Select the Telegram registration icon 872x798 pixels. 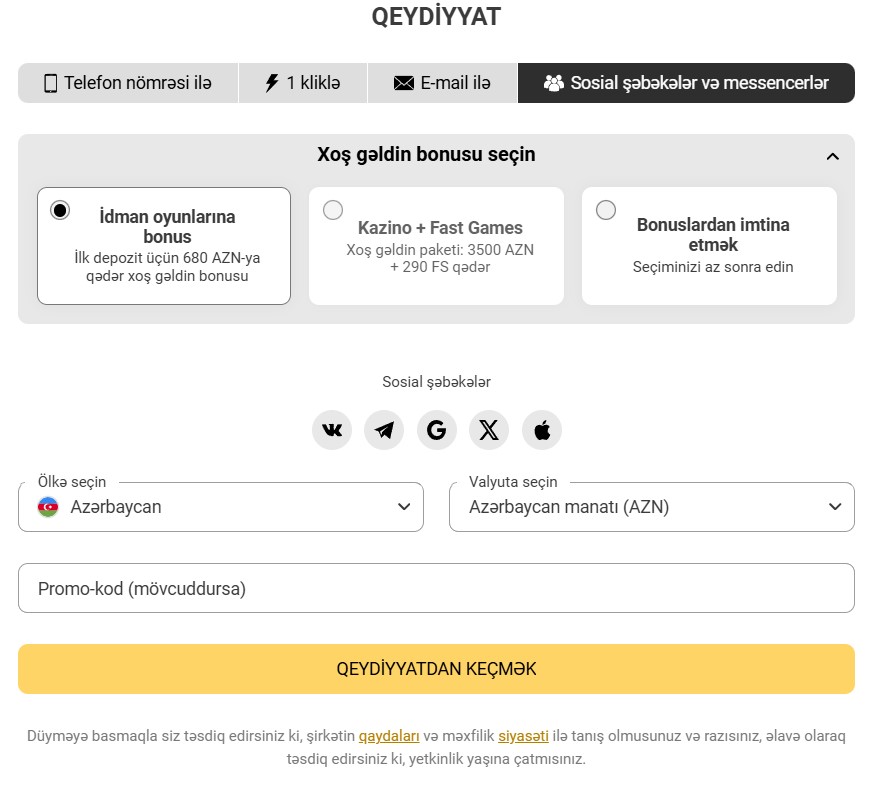coord(384,429)
